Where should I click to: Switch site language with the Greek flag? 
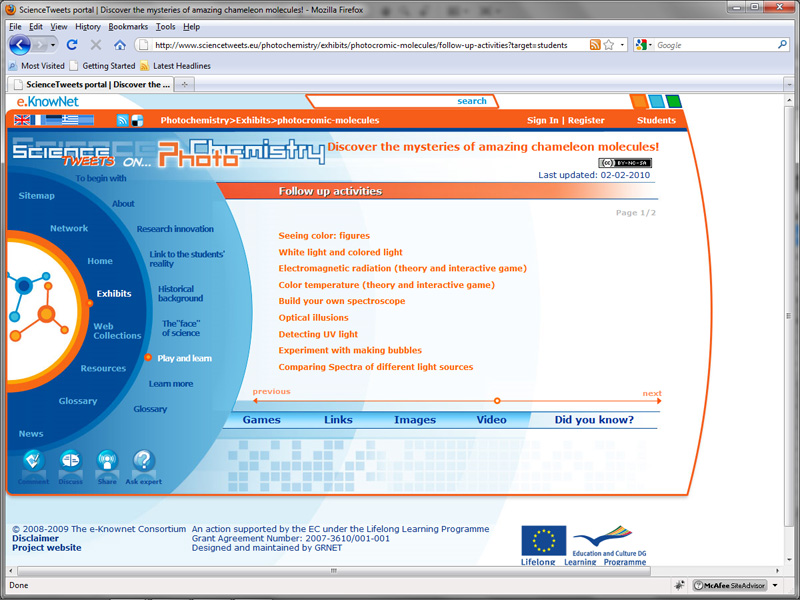(70, 120)
